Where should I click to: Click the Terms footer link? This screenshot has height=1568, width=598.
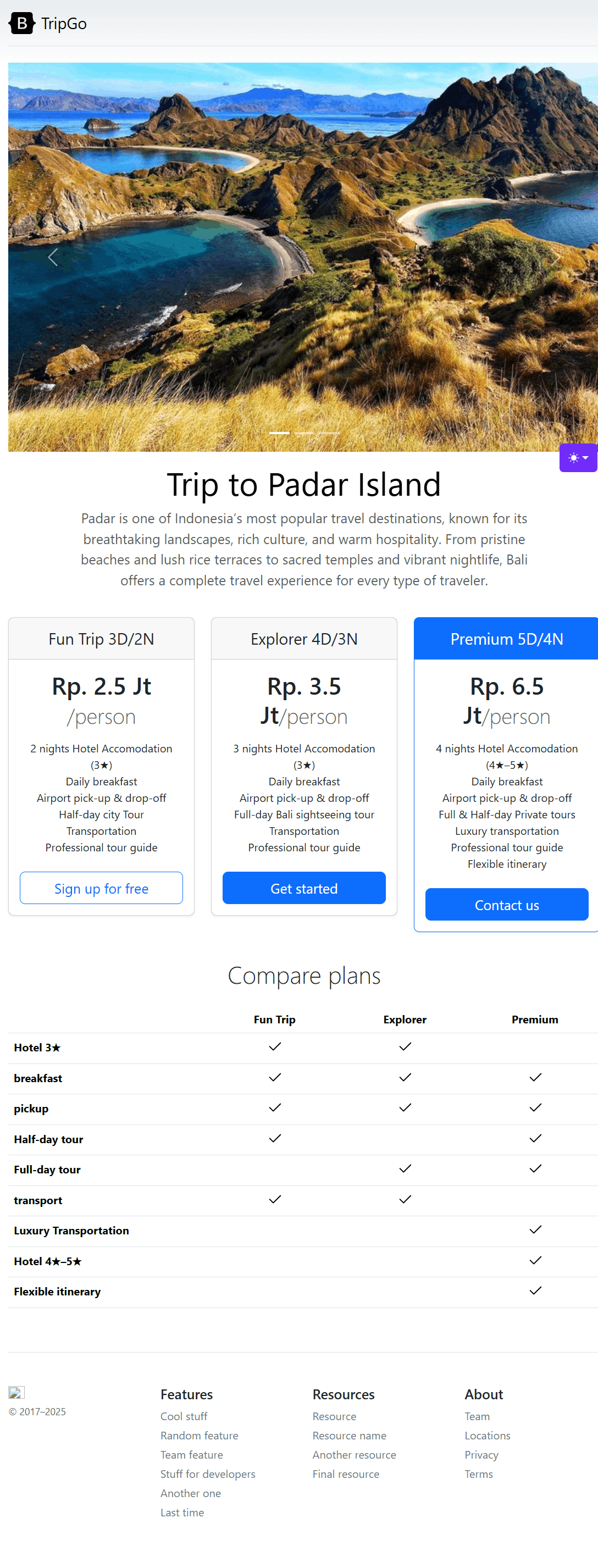point(479,1473)
